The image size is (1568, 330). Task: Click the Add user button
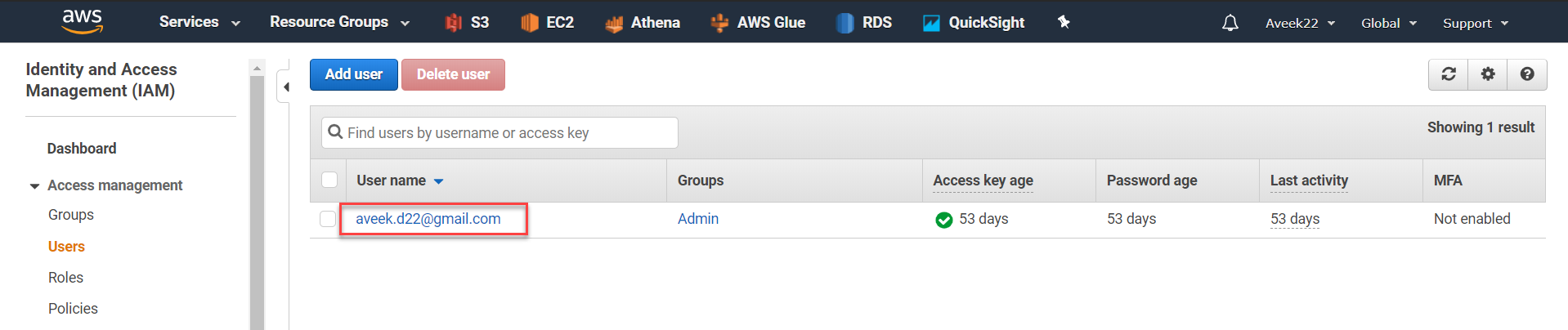353,74
